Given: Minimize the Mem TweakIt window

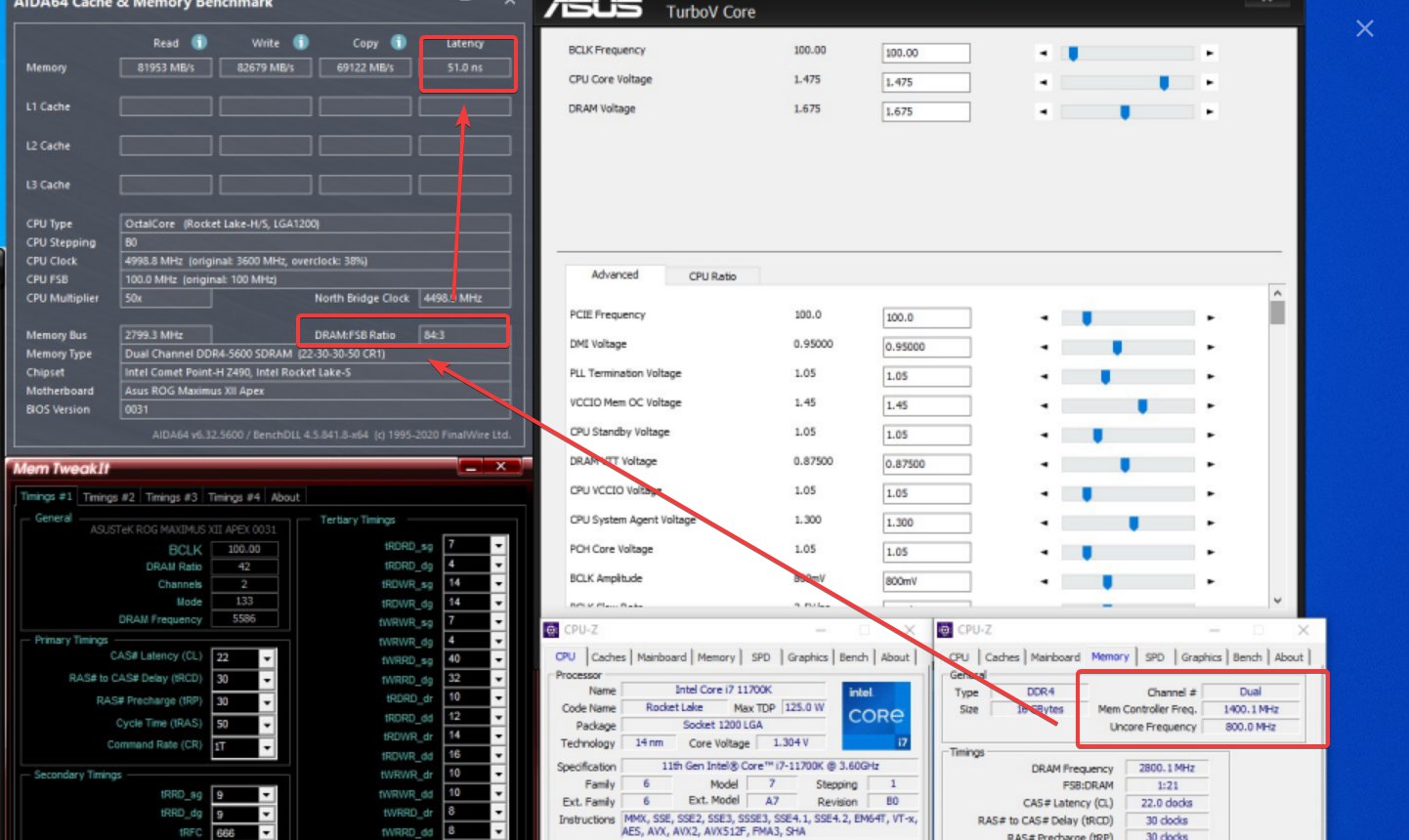Looking at the screenshot, I should point(471,467).
